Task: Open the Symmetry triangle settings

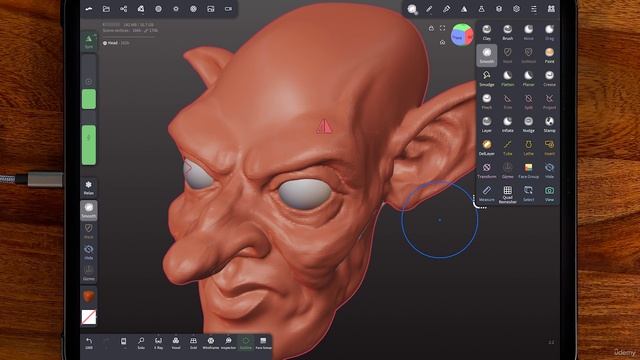Action: click(464, 9)
